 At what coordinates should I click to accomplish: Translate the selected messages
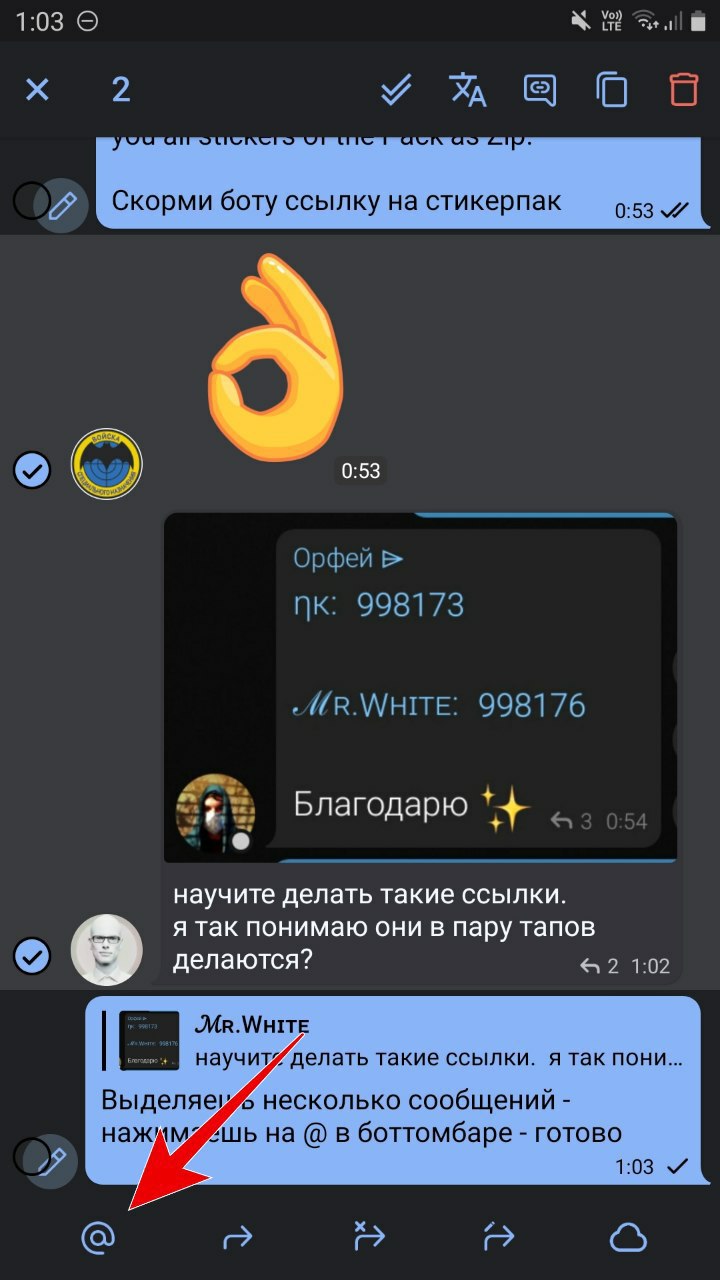point(468,90)
